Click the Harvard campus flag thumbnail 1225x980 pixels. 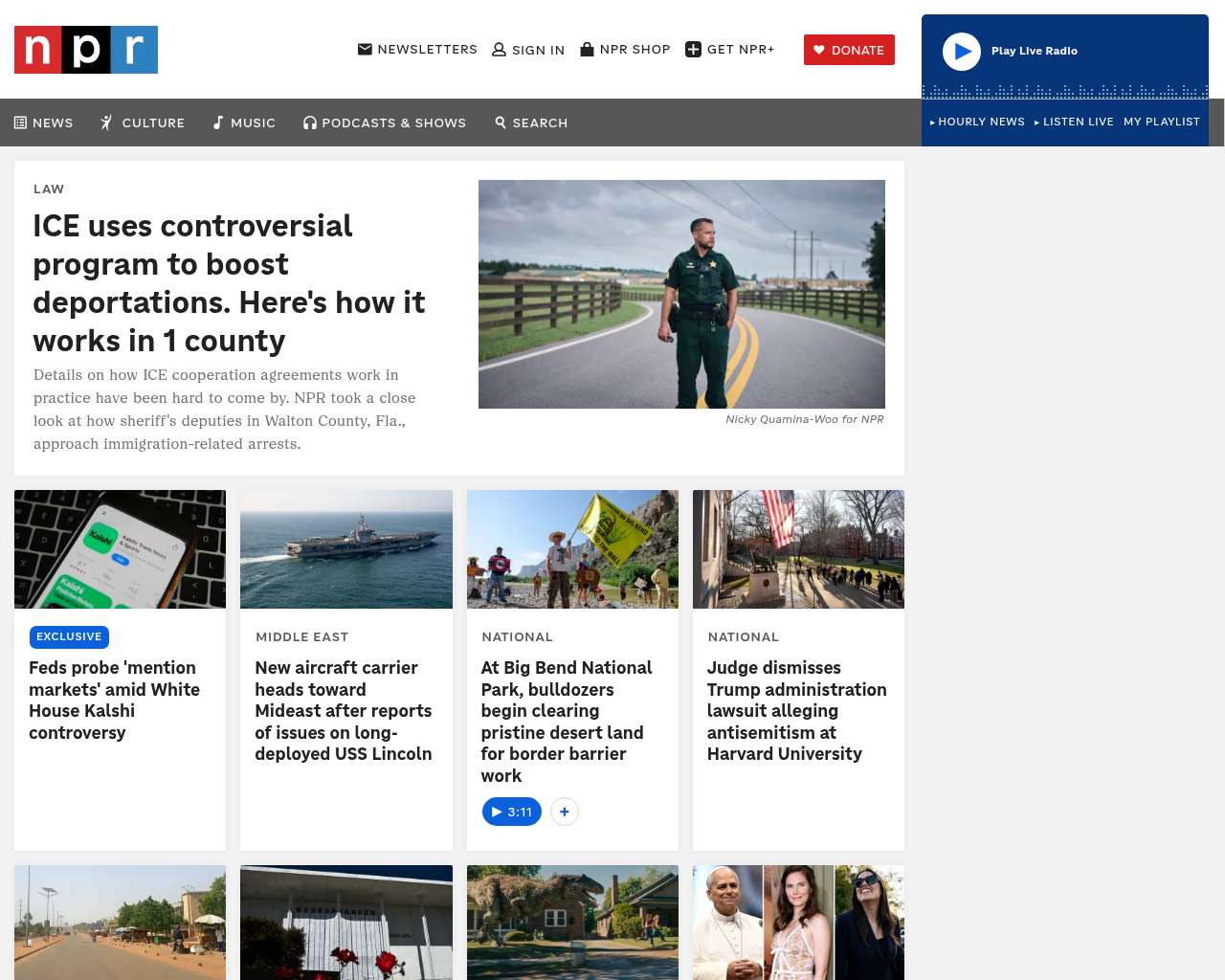pyautogui.click(x=798, y=549)
